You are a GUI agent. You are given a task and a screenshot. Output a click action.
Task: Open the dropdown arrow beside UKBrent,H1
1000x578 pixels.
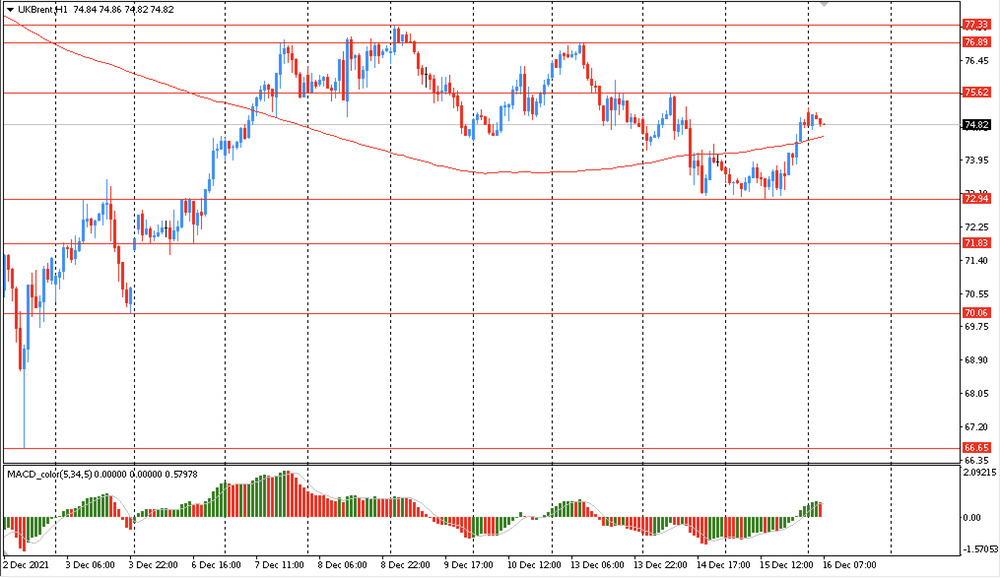point(9,9)
